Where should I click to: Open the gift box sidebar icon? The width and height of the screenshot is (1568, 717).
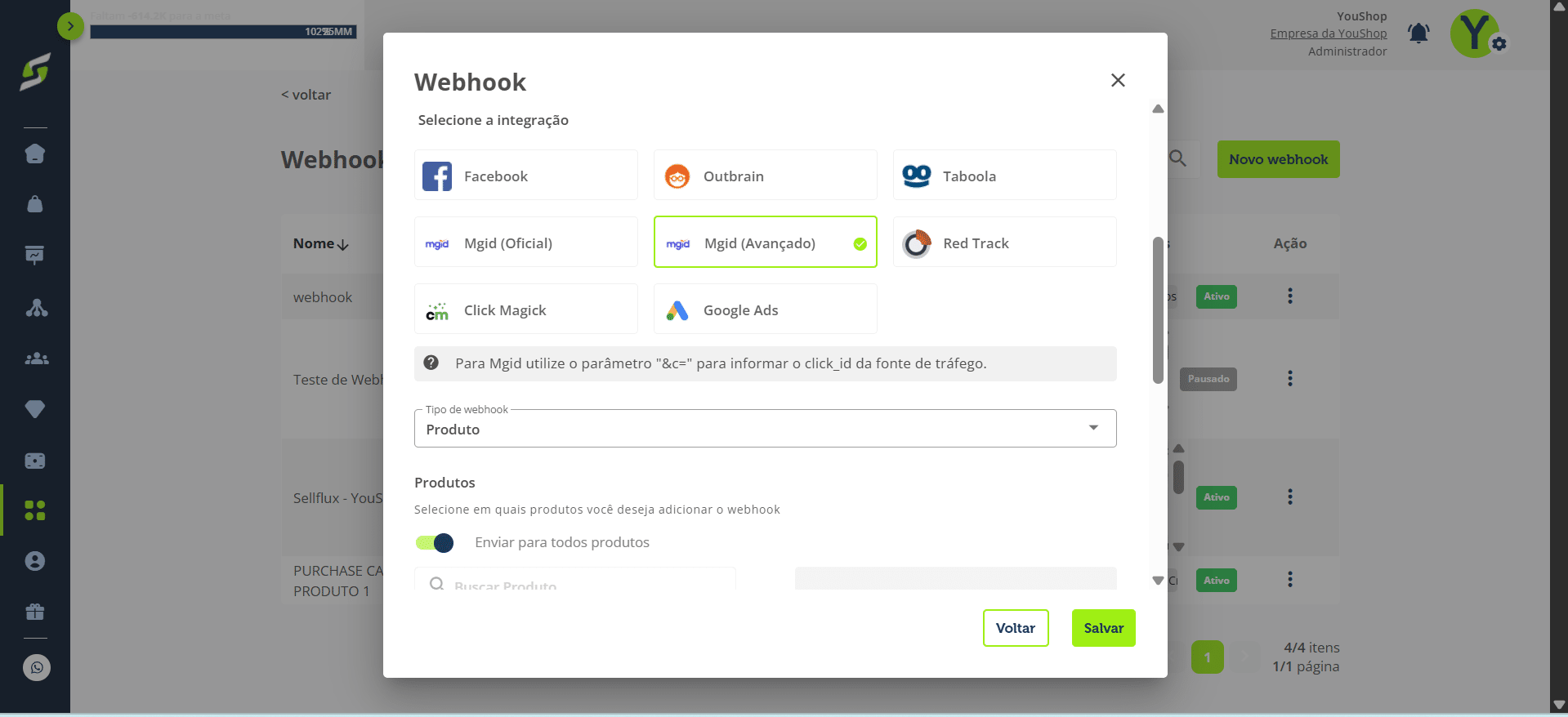tap(35, 612)
